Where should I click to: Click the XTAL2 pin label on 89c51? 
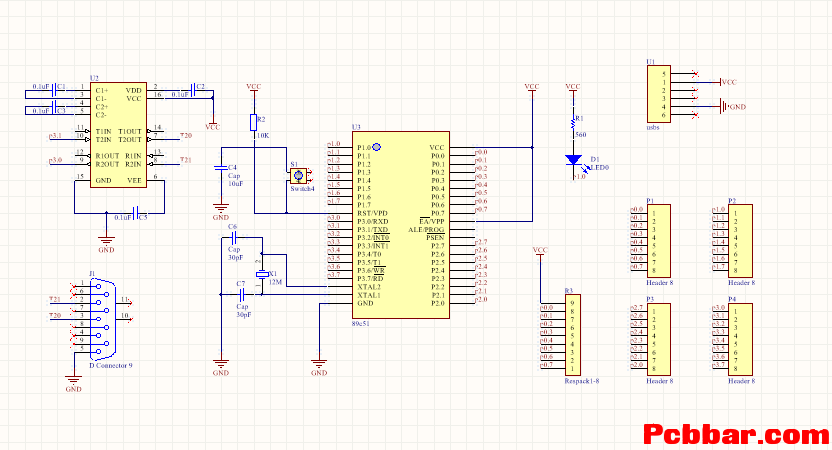coord(369,287)
